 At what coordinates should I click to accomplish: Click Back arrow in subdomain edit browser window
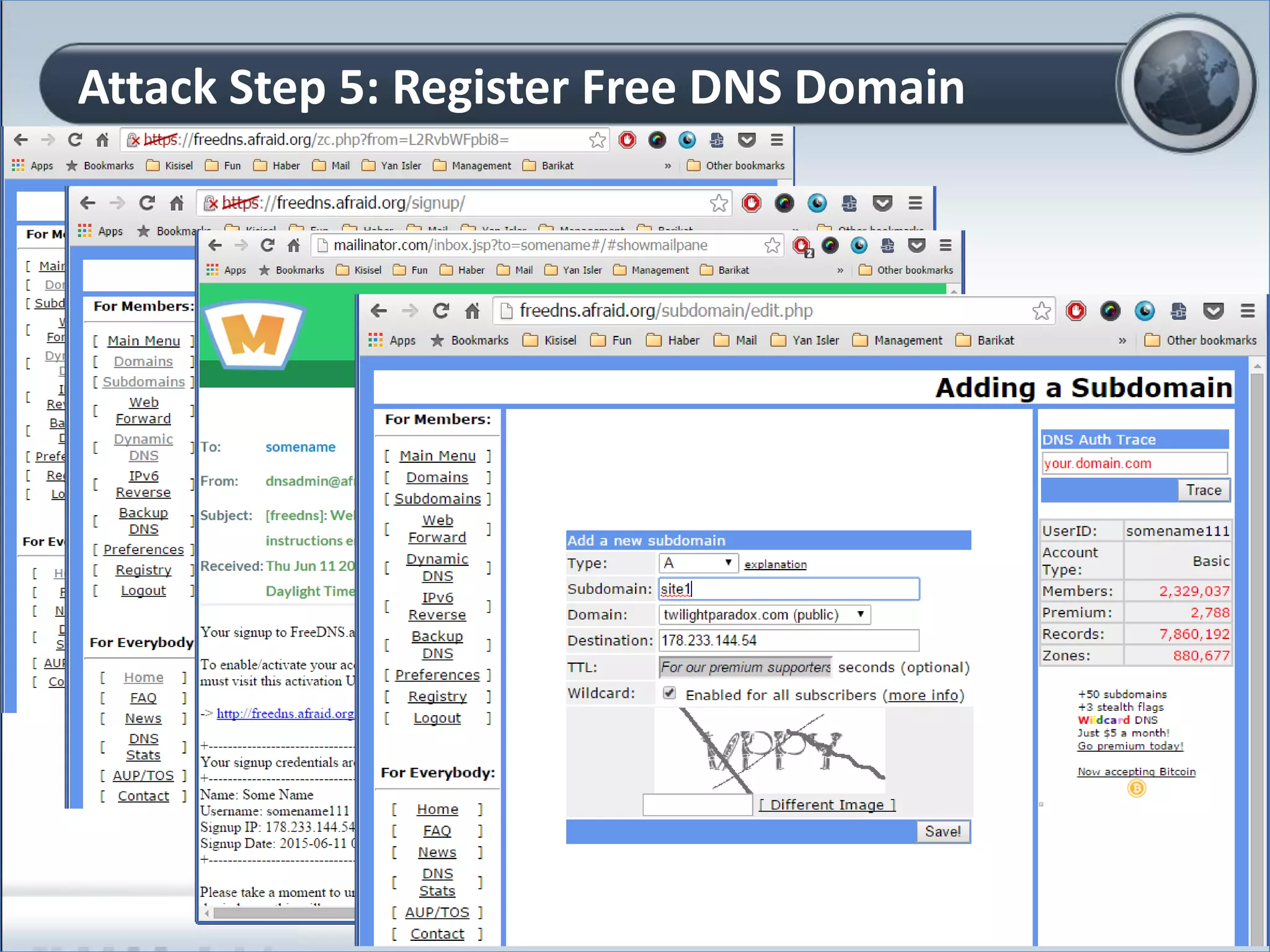coord(378,311)
